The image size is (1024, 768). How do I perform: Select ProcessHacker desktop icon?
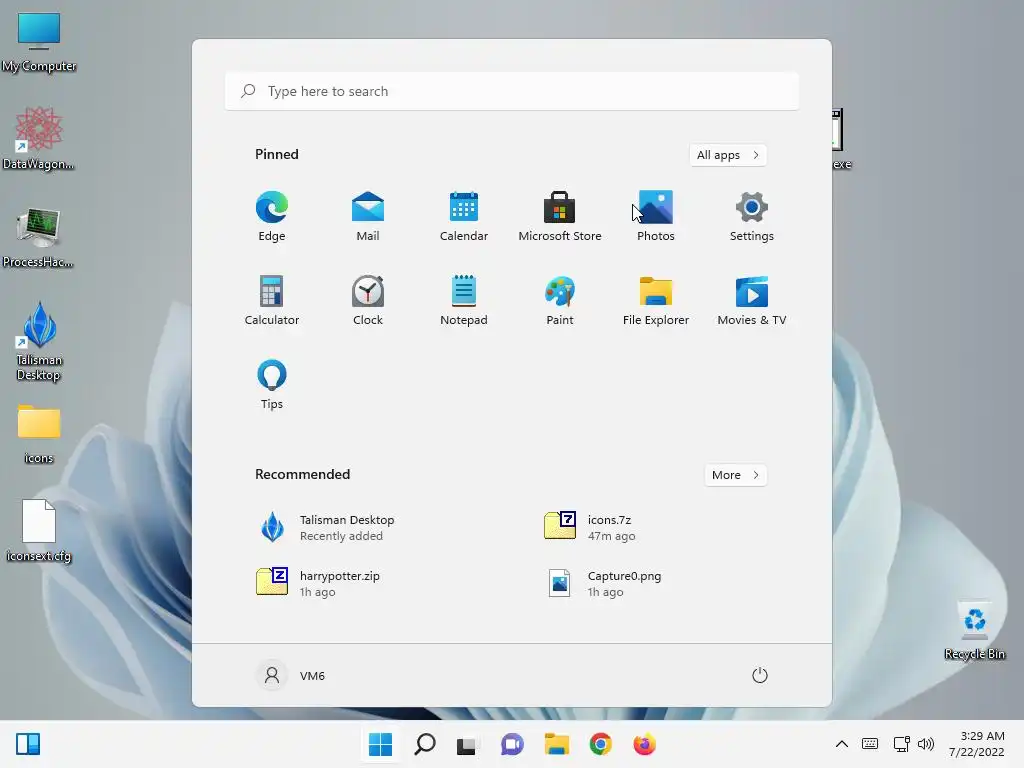(x=39, y=238)
